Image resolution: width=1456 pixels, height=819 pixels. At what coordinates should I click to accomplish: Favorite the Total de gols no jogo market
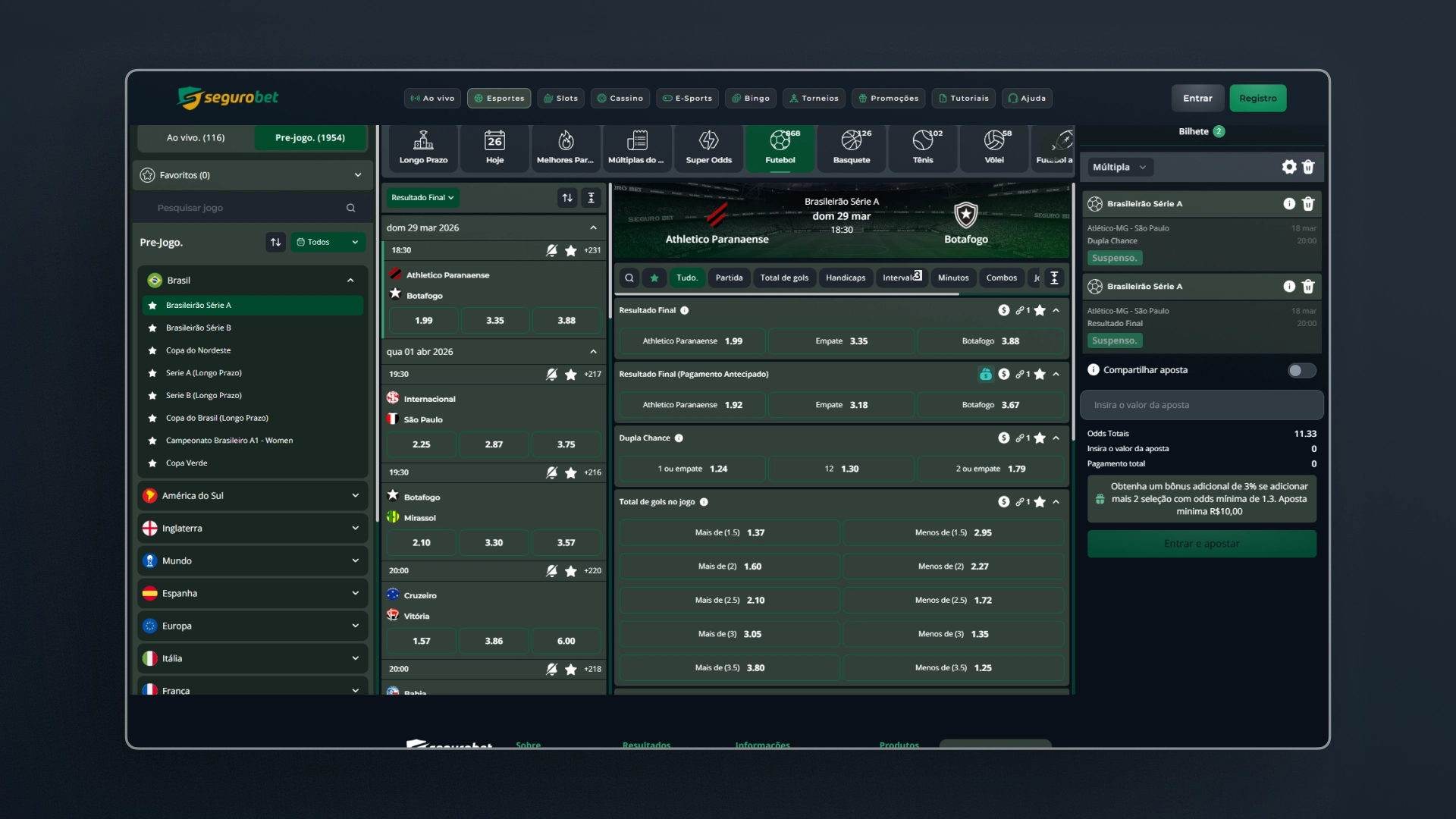(x=1040, y=502)
